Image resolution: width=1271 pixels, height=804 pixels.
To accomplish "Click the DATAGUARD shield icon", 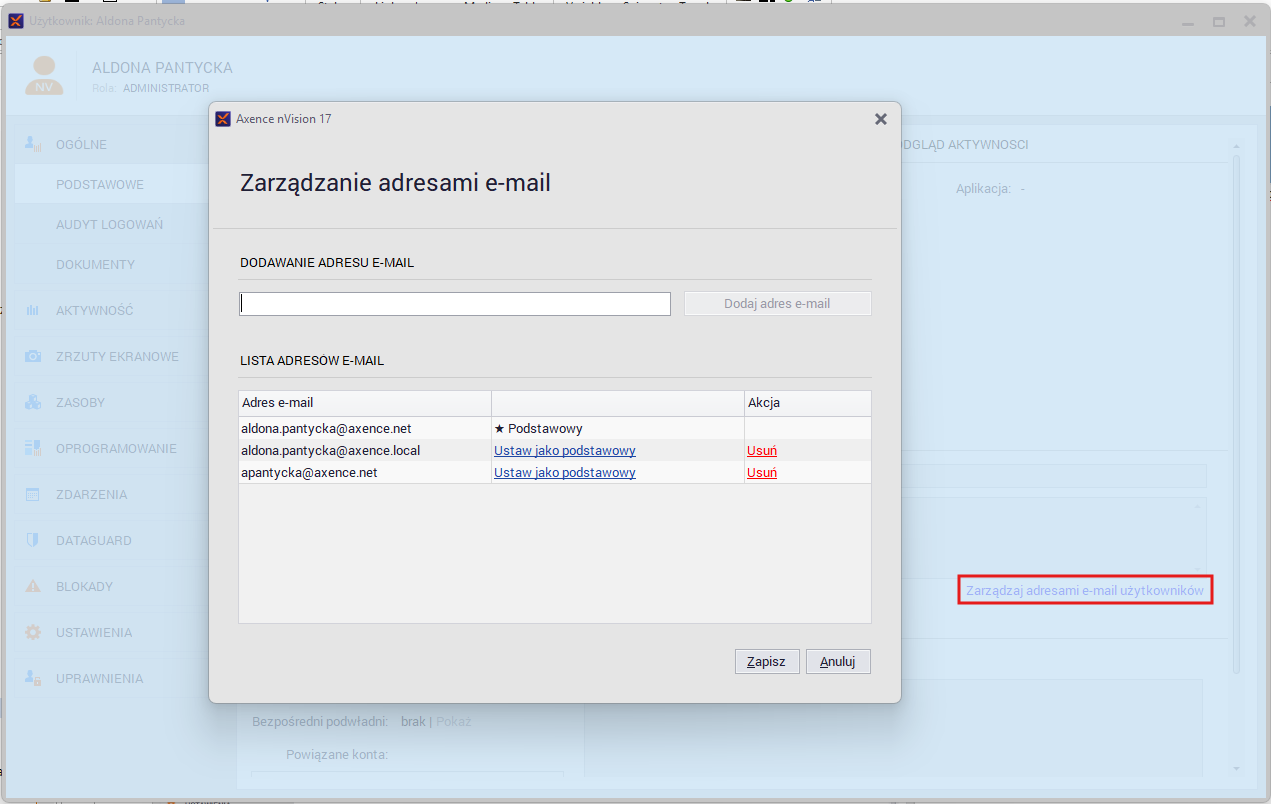I will tap(33, 541).
